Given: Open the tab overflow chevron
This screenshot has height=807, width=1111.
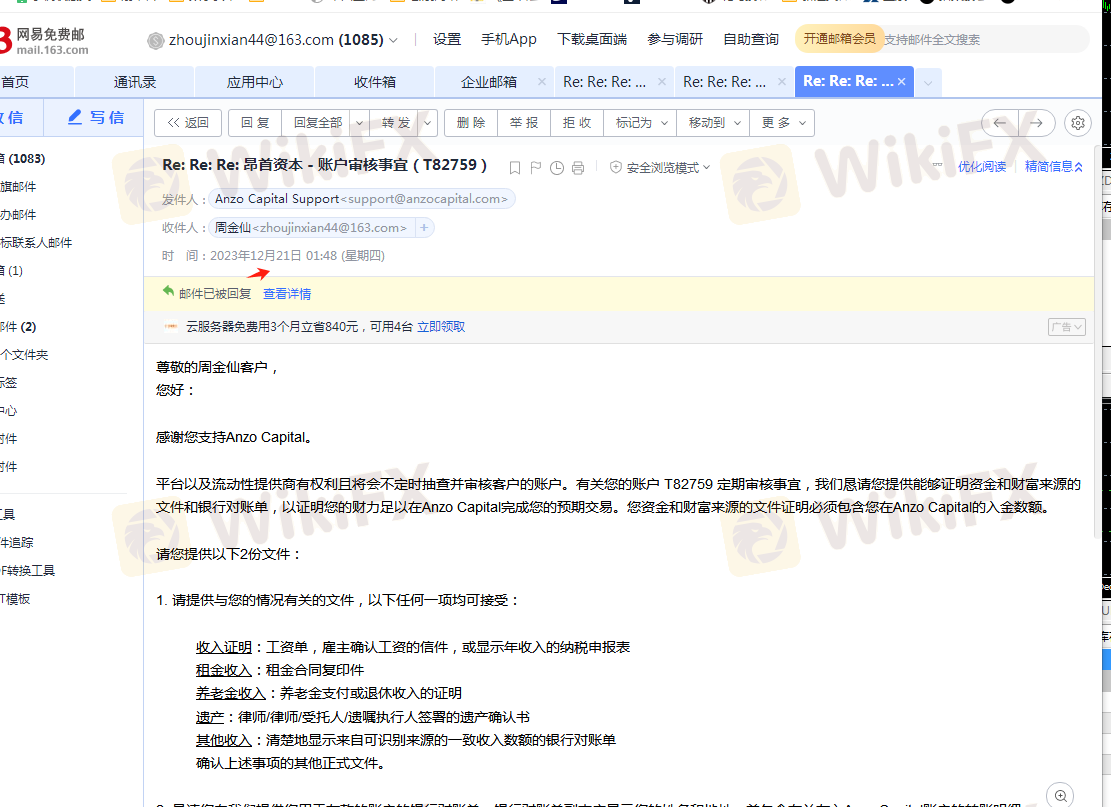Looking at the screenshot, I should tap(927, 83).
